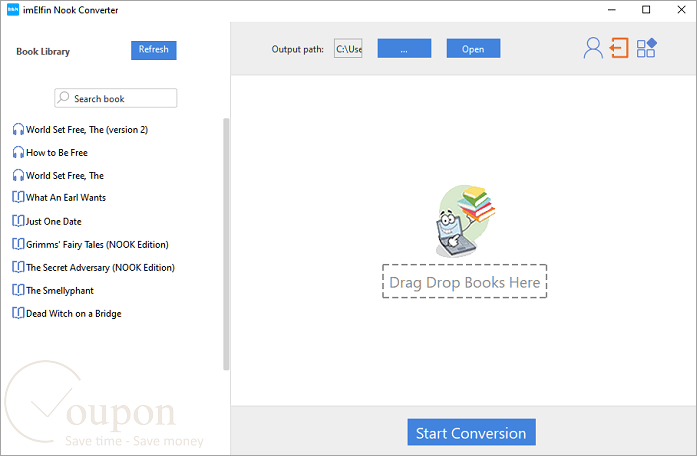Image resolution: width=697 pixels, height=456 pixels.
Task: Click Start Conversion button
Action: [471, 432]
